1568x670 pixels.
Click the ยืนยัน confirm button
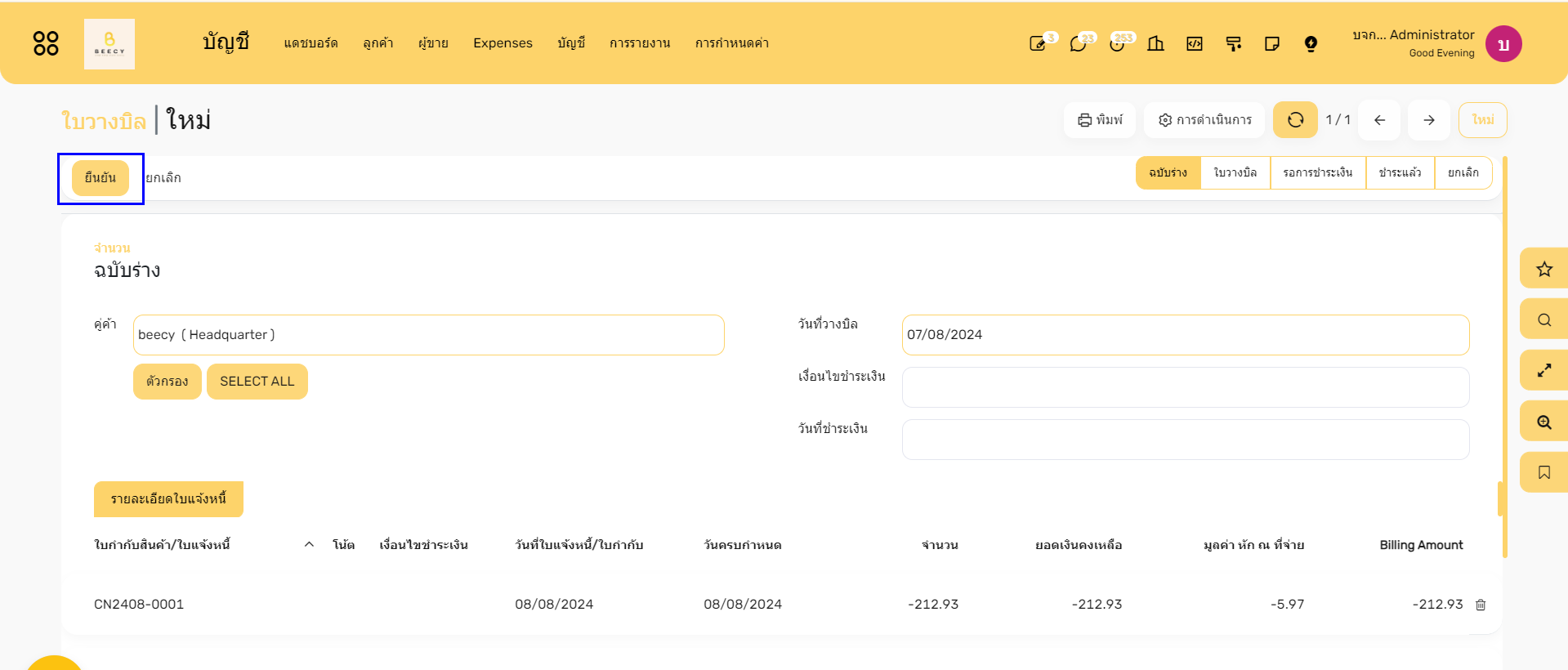101,178
